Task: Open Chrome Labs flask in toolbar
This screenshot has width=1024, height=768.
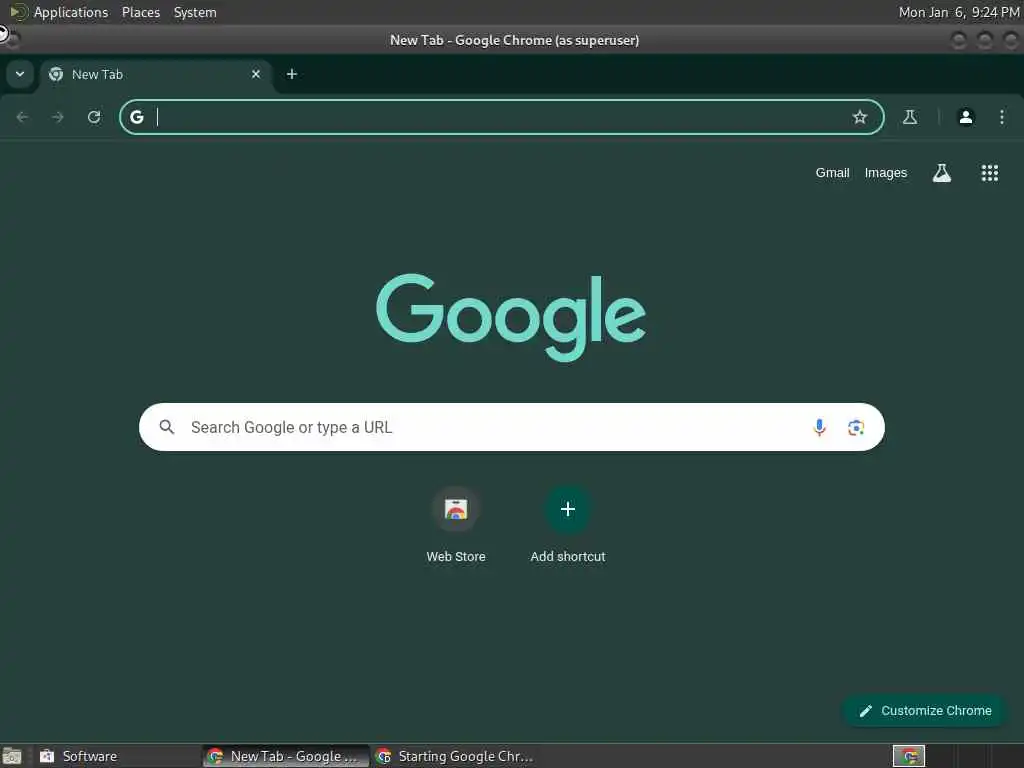Action: click(910, 117)
